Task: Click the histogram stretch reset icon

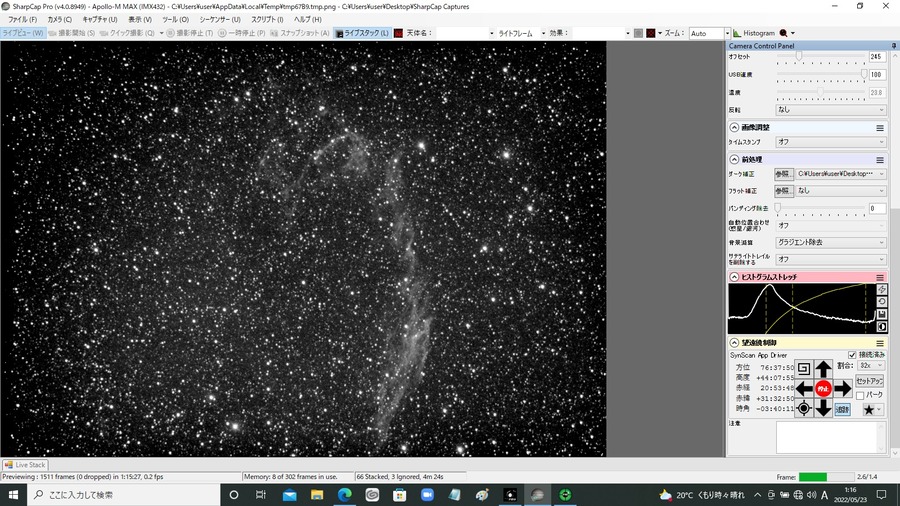Action: coord(882,302)
